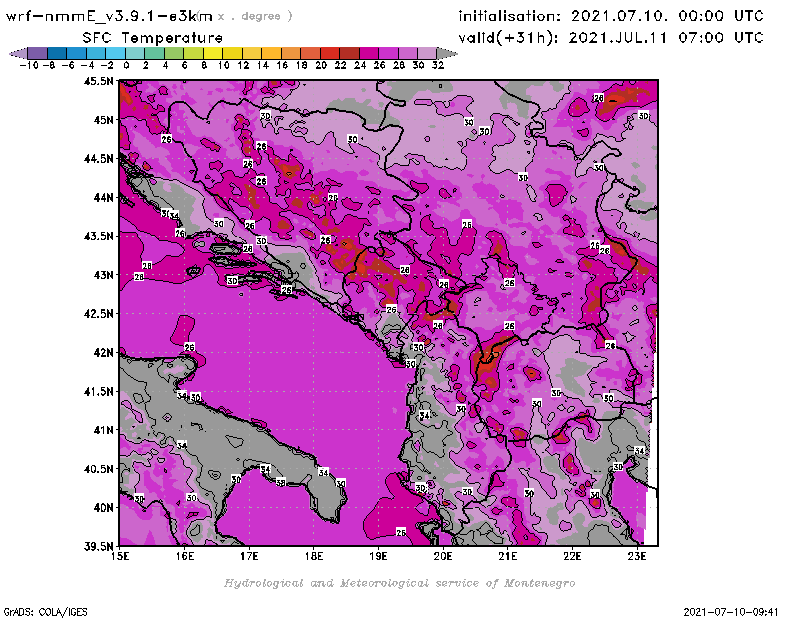
Task: Click the light purple below -10 legend arrow
Action: pyautogui.click(x=18, y=53)
